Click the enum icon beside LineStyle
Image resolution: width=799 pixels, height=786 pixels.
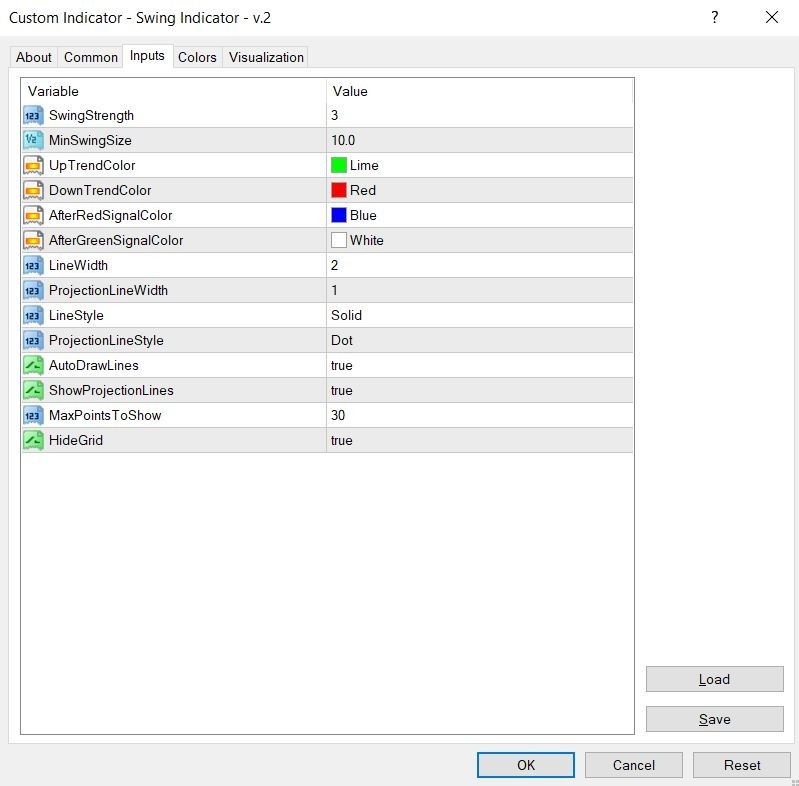33,315
